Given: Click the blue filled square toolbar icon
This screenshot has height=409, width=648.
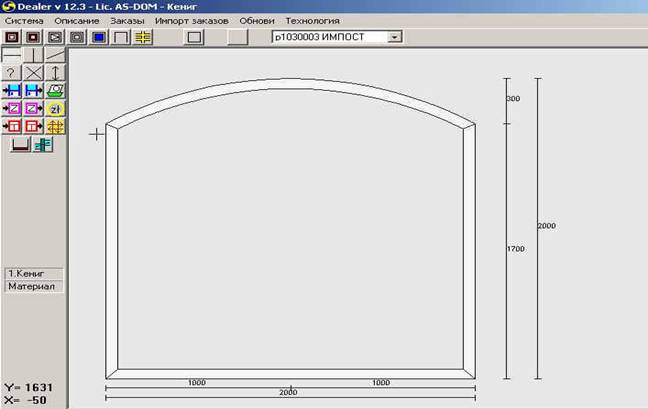Looking at the screenshot, I should point(99,37).
